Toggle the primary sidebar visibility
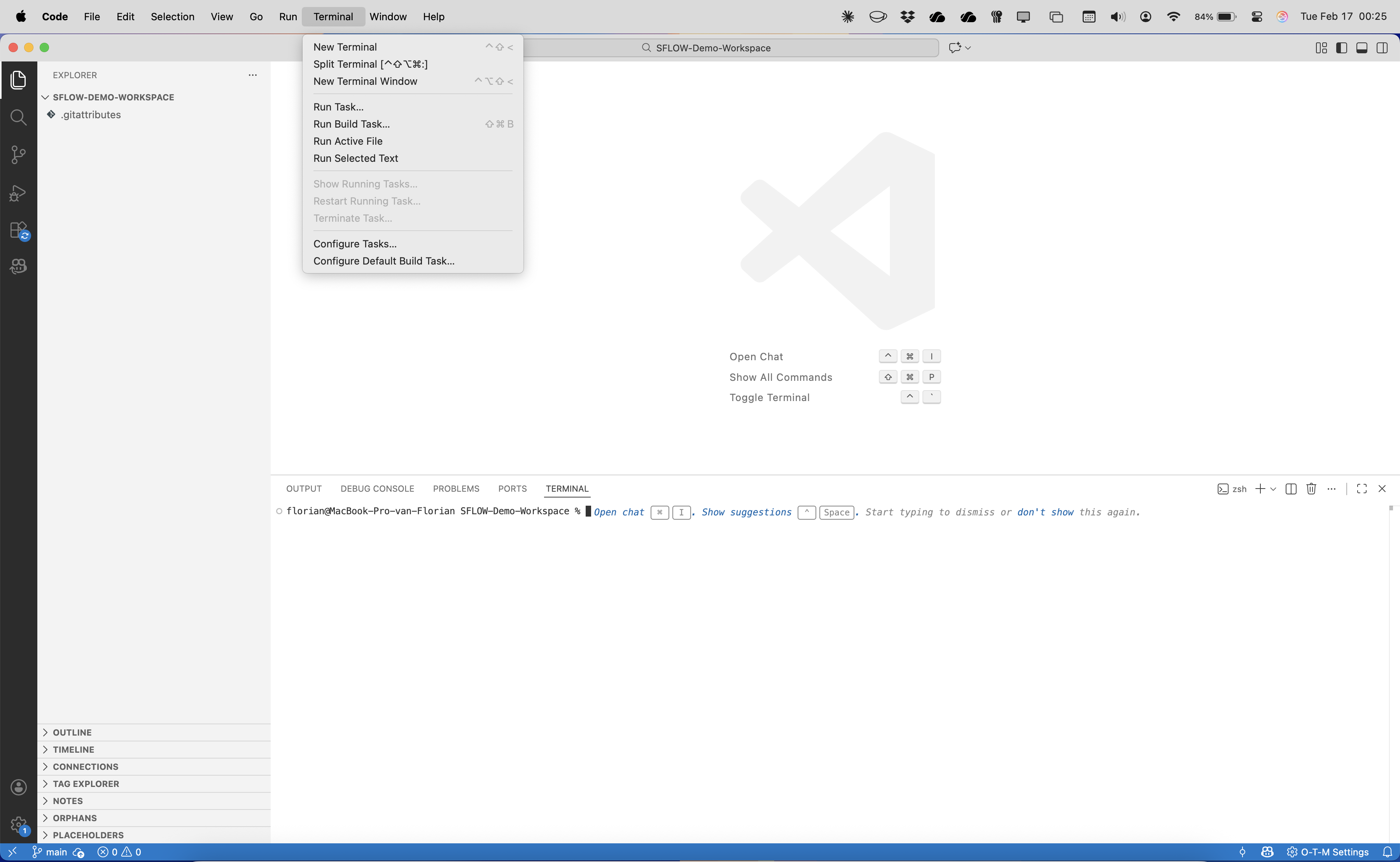 pos(1341,48)
